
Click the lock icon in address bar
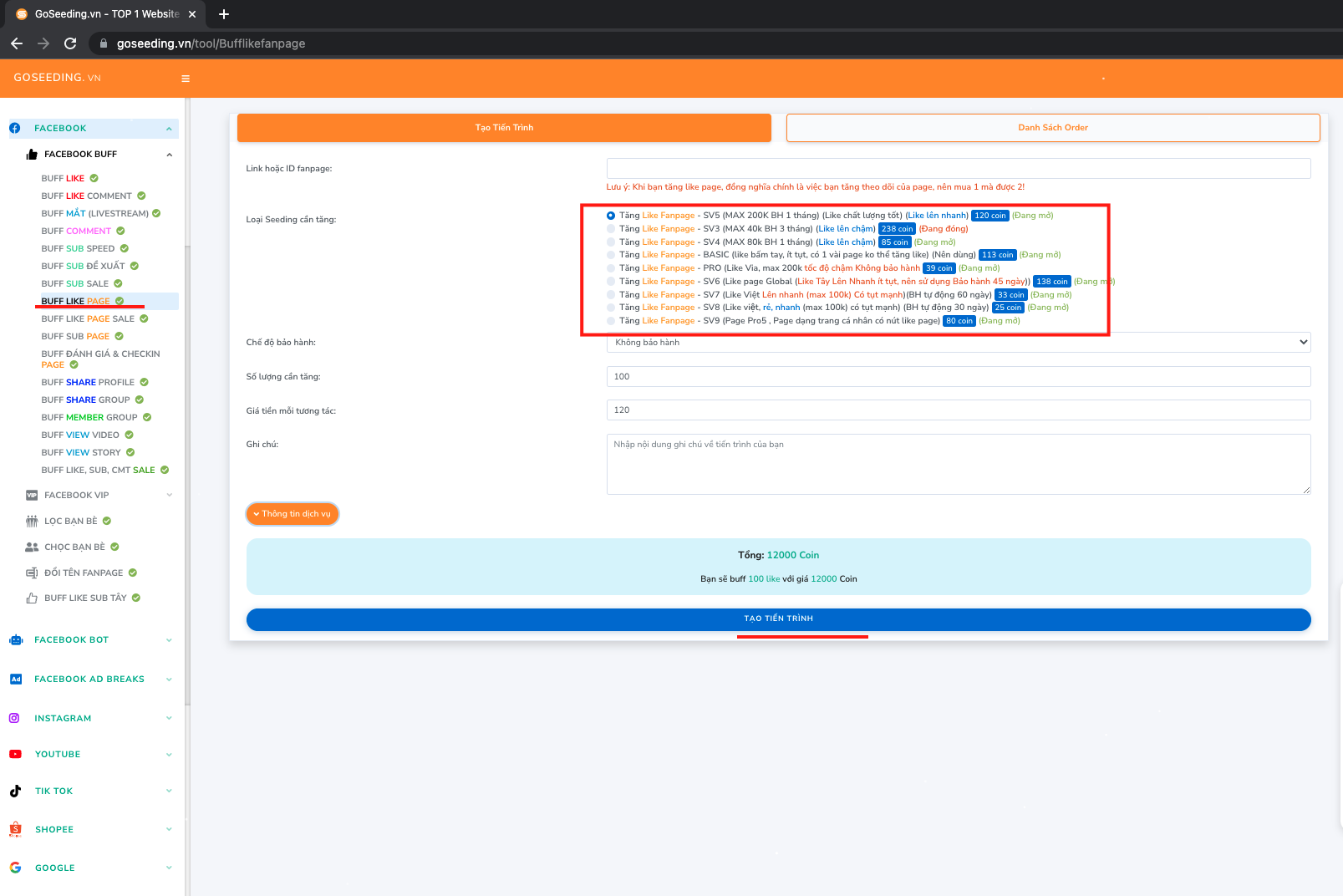[x=104, y=43]
